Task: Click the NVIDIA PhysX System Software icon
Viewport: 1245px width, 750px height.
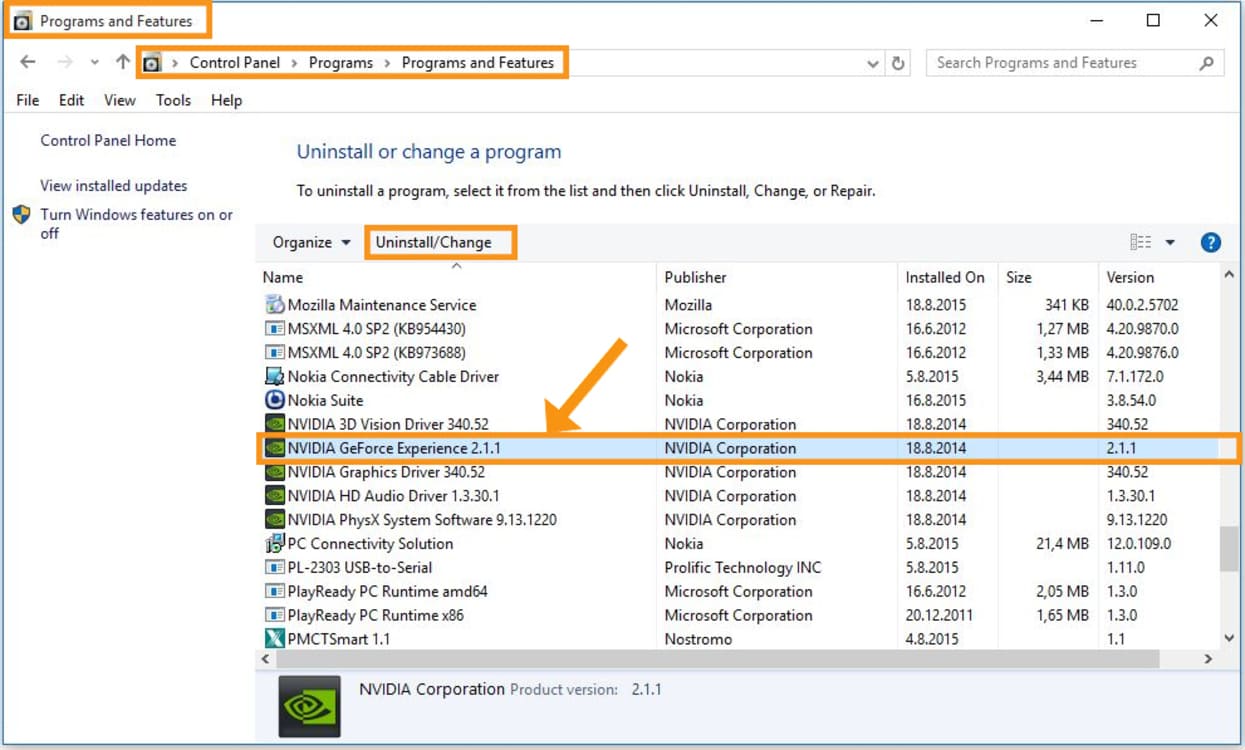Action: pos(274,520)
